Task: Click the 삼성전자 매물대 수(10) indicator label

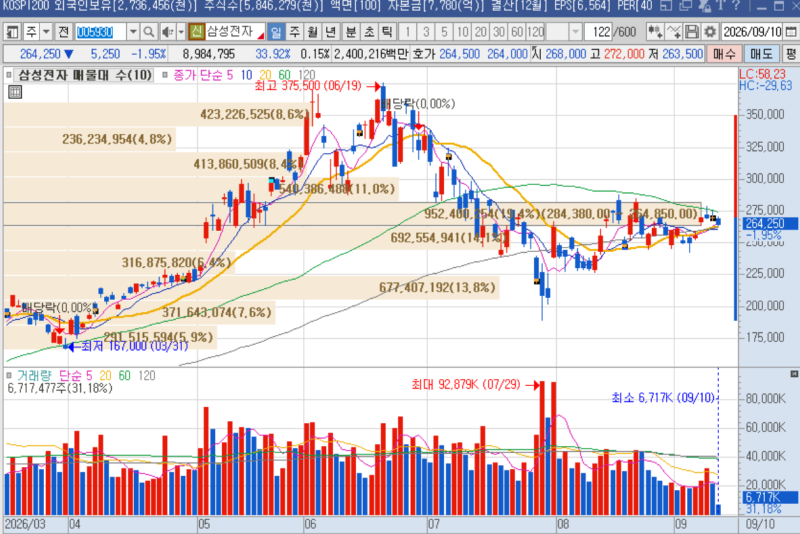Action: click(85, 75)
